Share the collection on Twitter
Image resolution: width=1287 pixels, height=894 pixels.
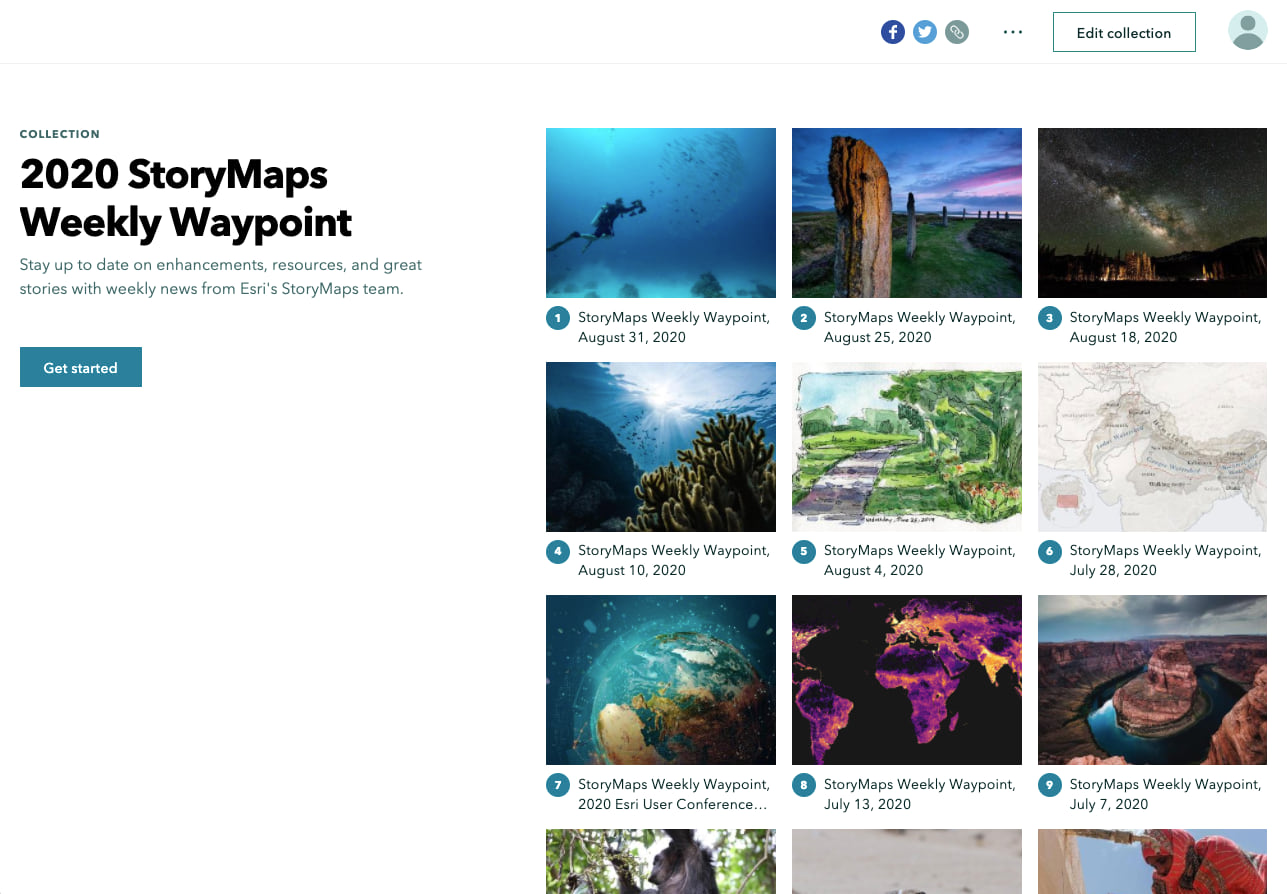pyautogui.click(x=924, y=31)
